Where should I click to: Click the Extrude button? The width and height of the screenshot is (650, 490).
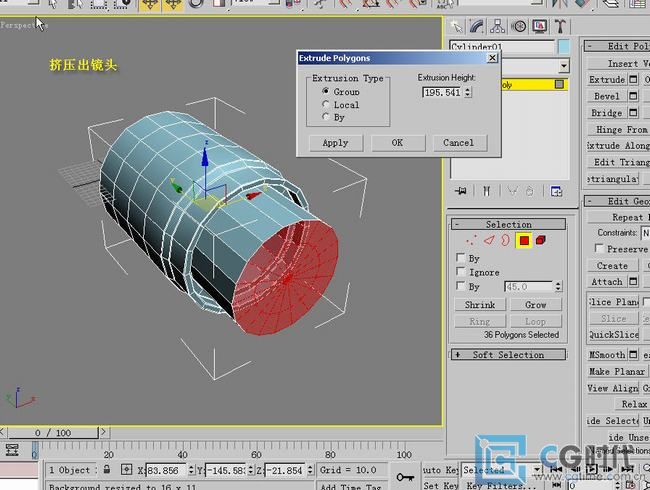click(x=607, y=79)
